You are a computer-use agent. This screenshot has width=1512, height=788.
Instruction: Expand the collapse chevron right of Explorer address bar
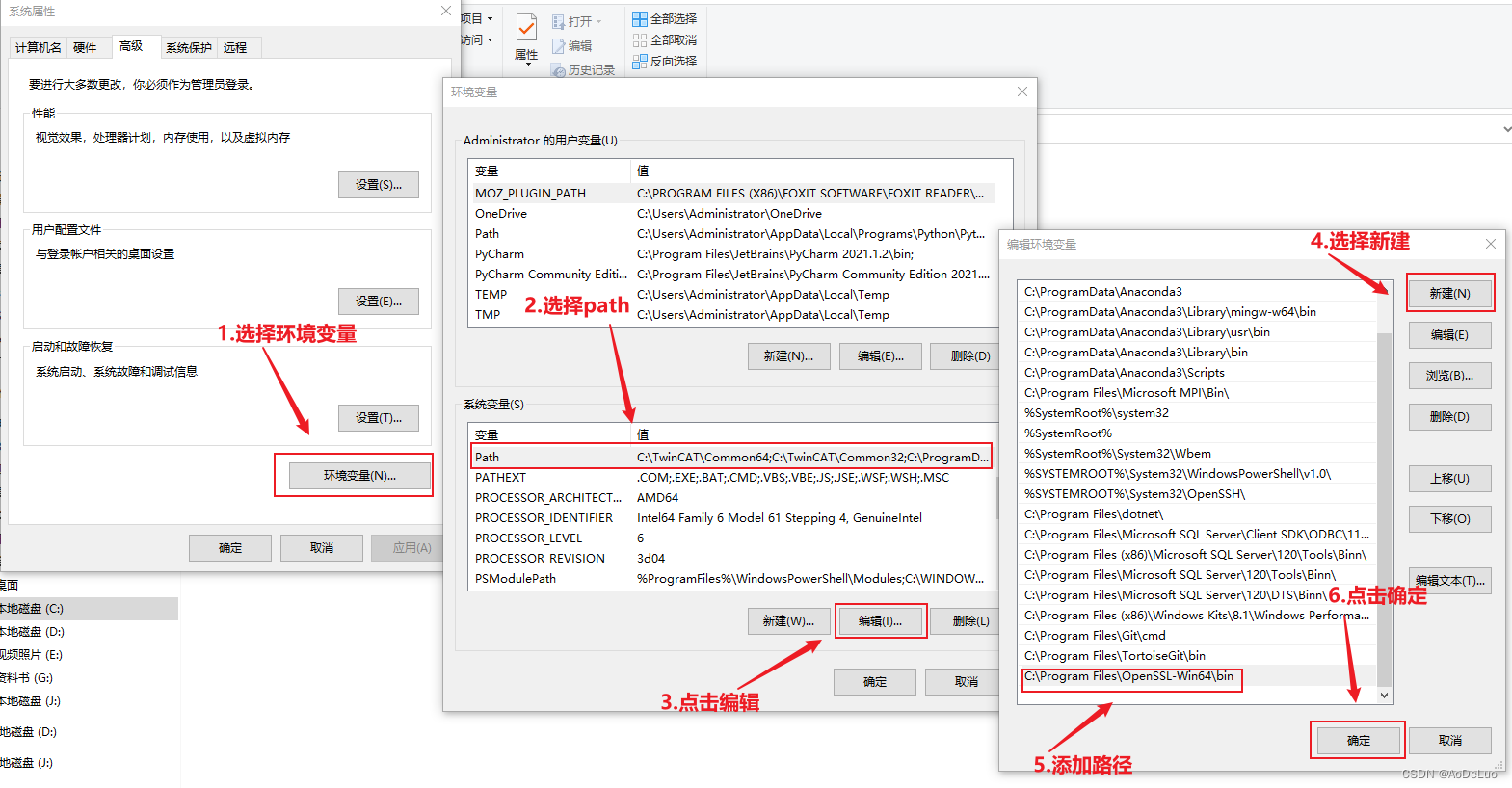[x=1506, y=129]
